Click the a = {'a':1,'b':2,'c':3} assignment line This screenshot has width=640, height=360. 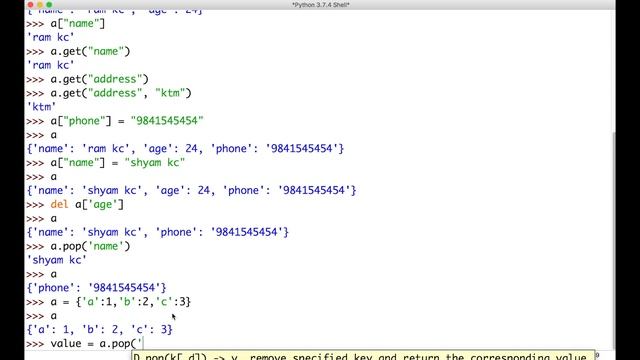point(109,302)
